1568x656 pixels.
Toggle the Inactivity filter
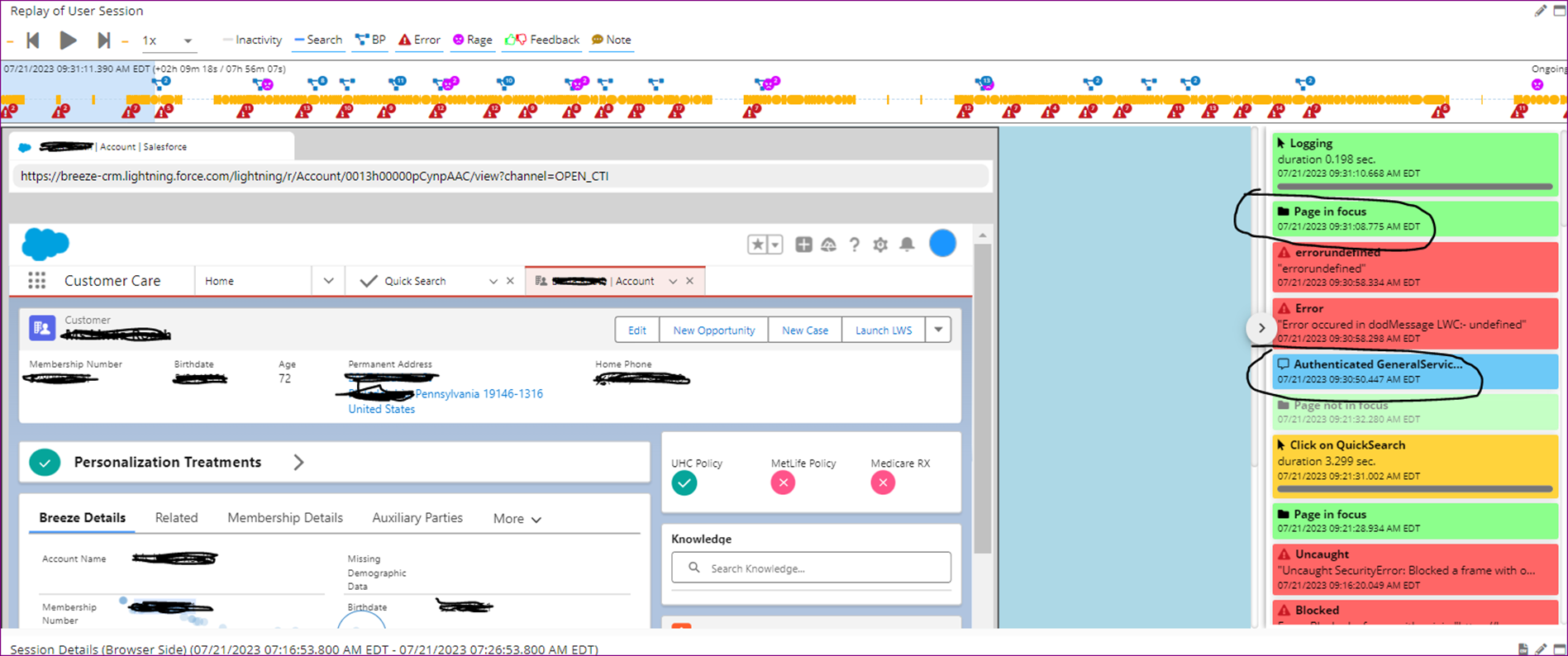click(252, 40)
